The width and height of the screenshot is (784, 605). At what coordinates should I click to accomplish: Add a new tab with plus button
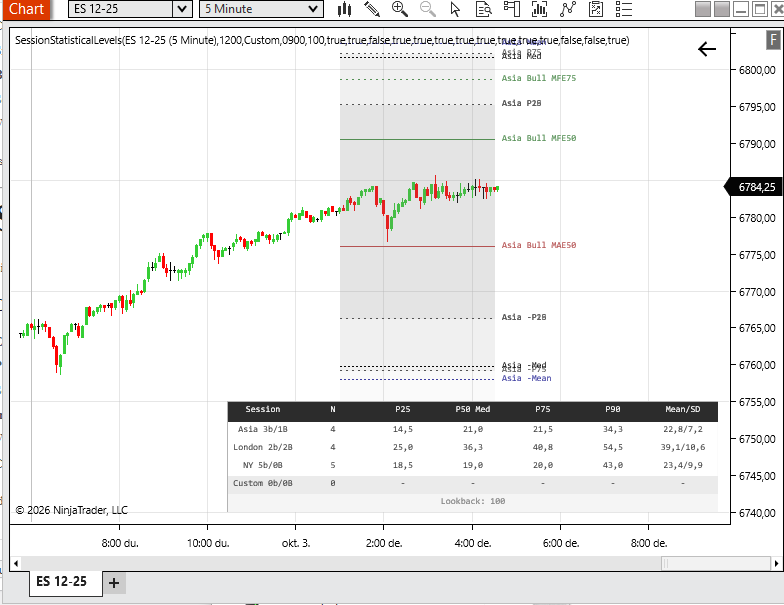coord(114,582)
